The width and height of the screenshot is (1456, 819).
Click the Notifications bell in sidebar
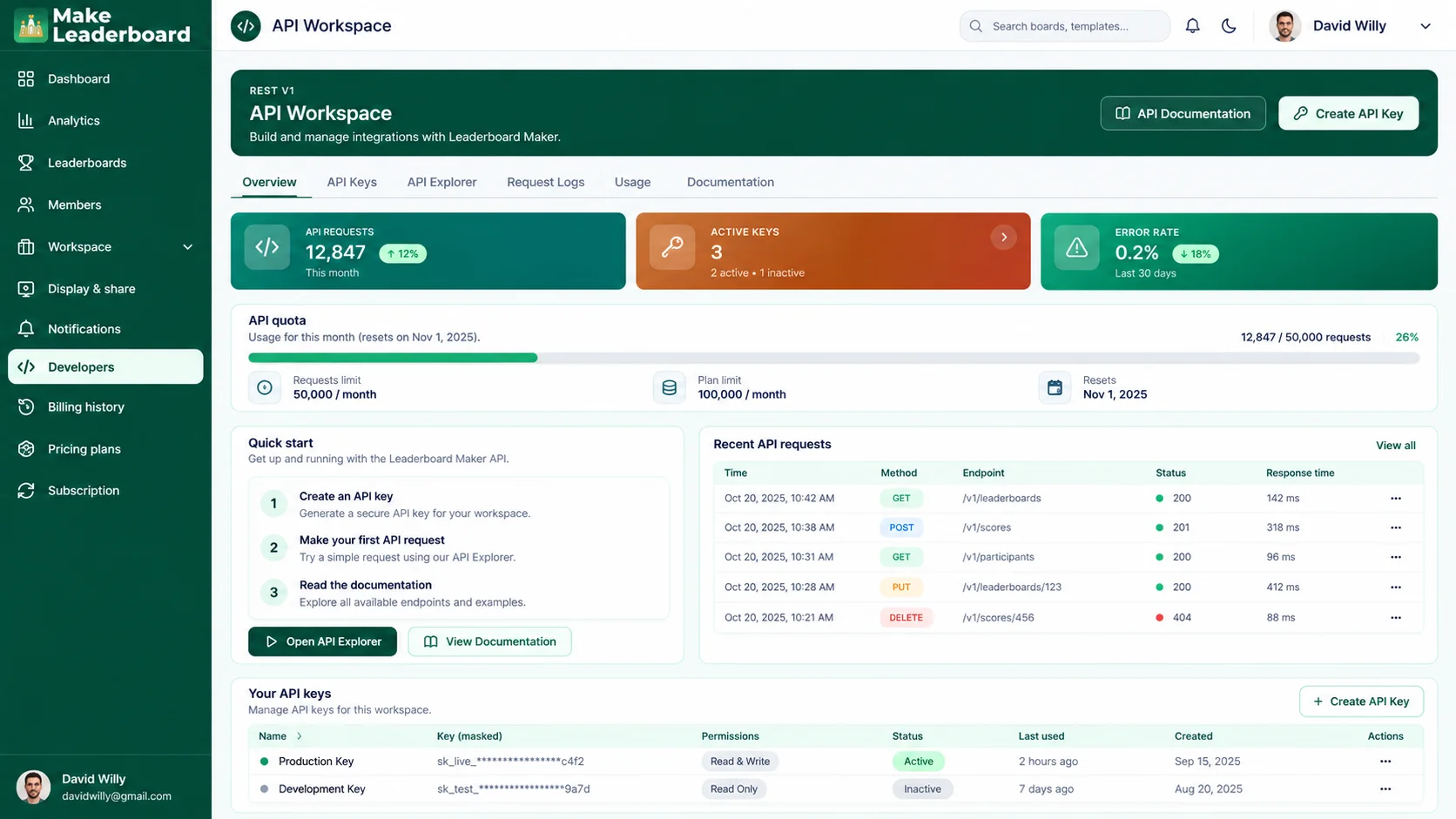pos(26,329)
